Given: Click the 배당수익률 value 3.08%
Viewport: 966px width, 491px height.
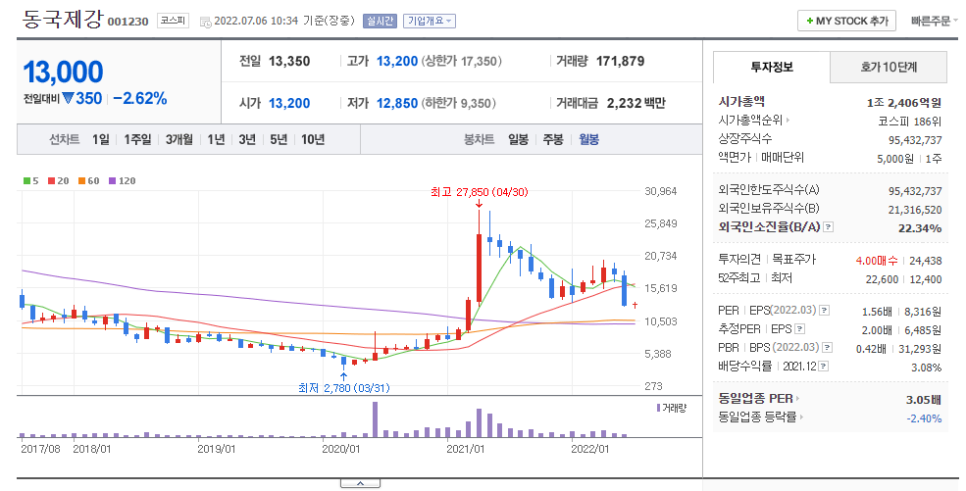Looking at the screenshot, I should (926, 367).
